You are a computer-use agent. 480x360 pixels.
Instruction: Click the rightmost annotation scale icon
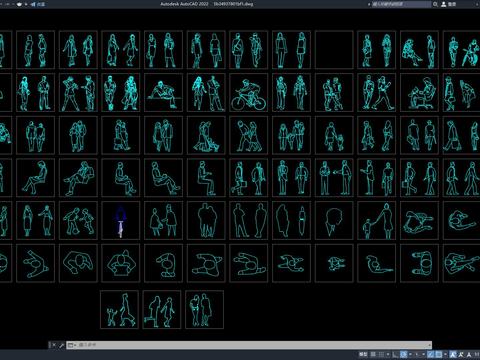click(469, 354)
